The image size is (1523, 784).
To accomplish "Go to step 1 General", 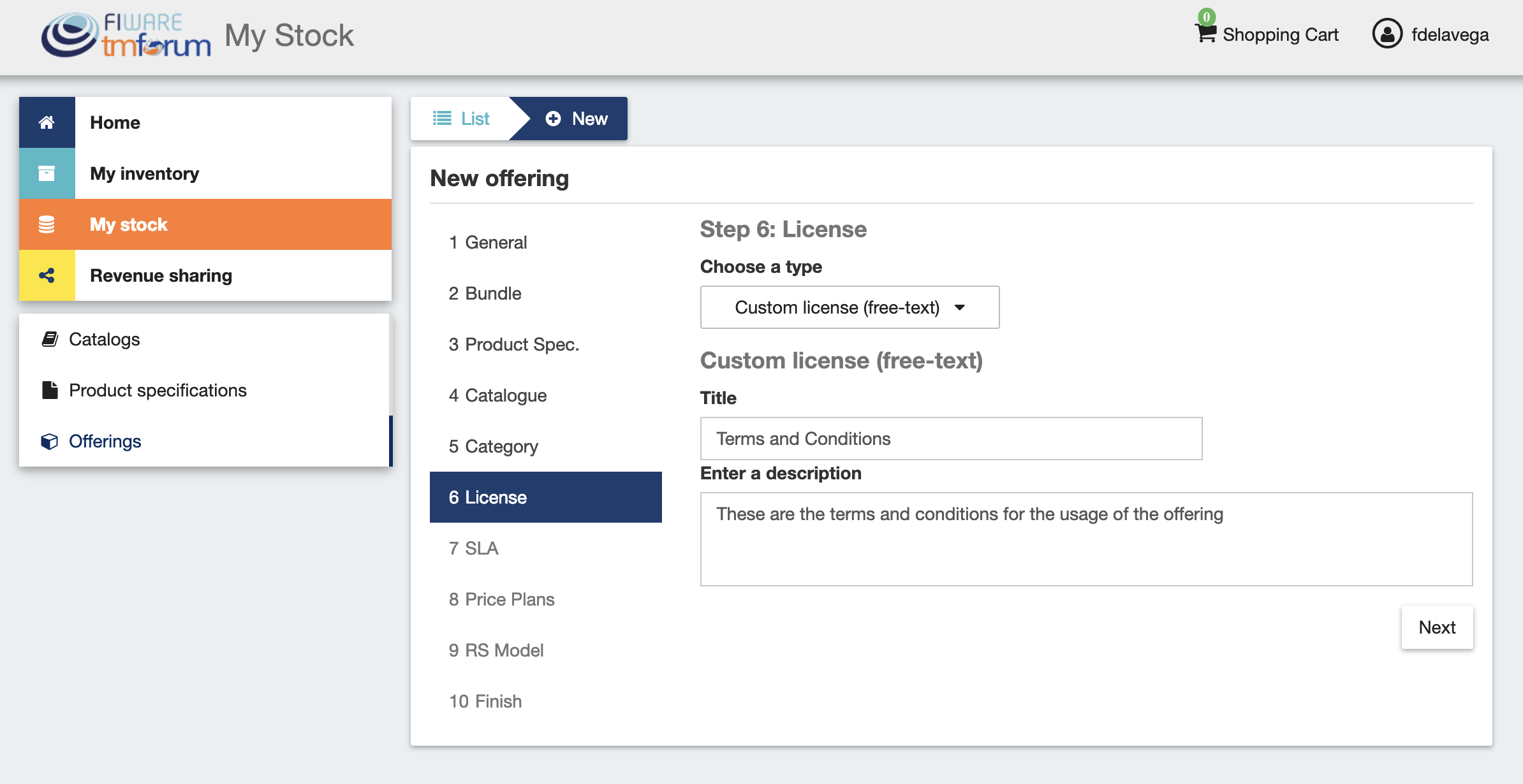I will click(546, 242).
